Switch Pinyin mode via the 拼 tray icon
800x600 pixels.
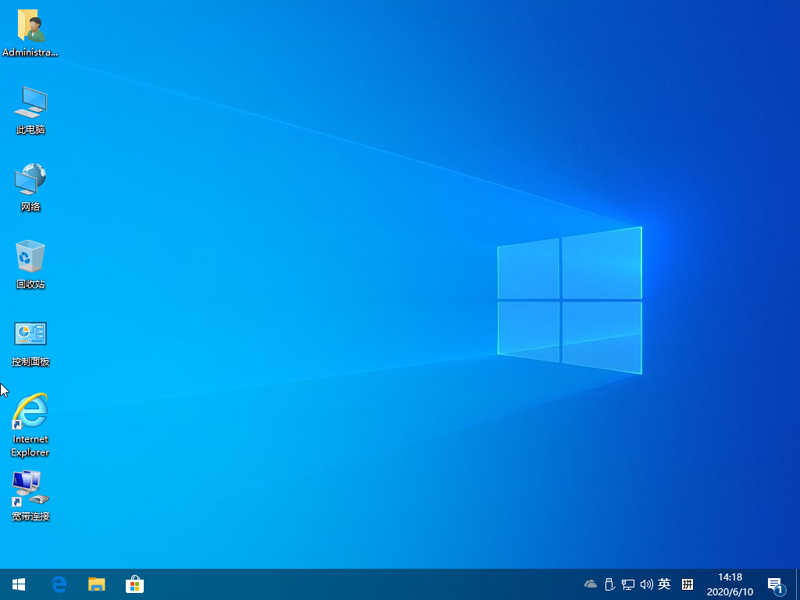[x=687, y=584]
